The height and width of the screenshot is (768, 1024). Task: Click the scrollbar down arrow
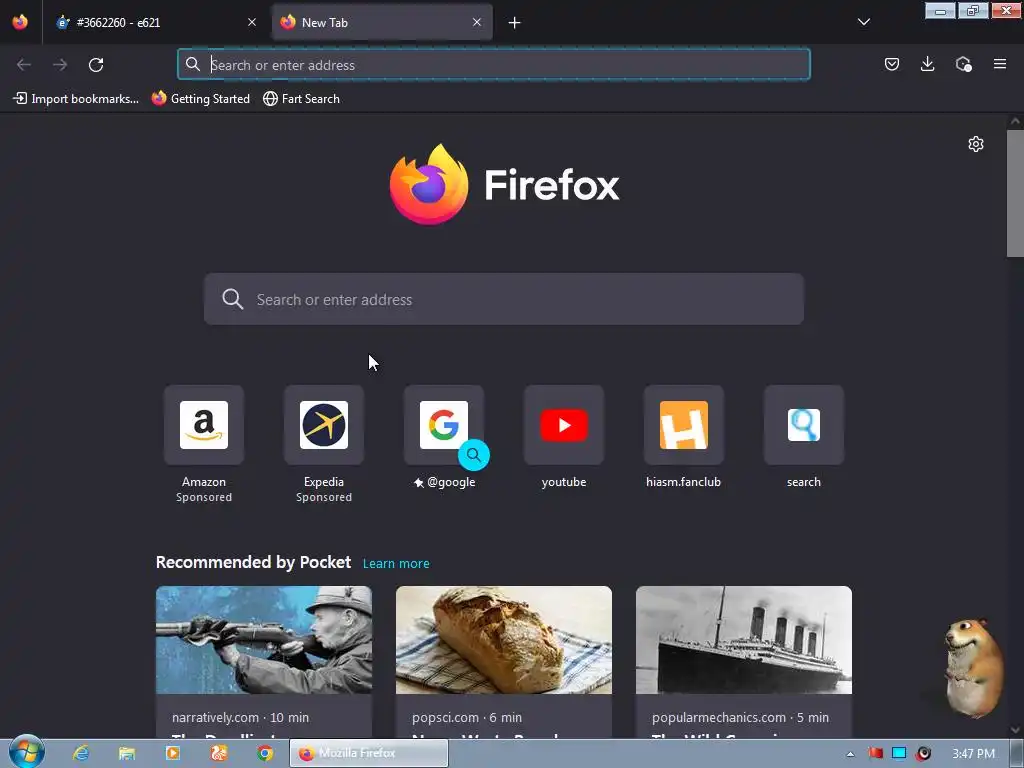point(1015,729)
